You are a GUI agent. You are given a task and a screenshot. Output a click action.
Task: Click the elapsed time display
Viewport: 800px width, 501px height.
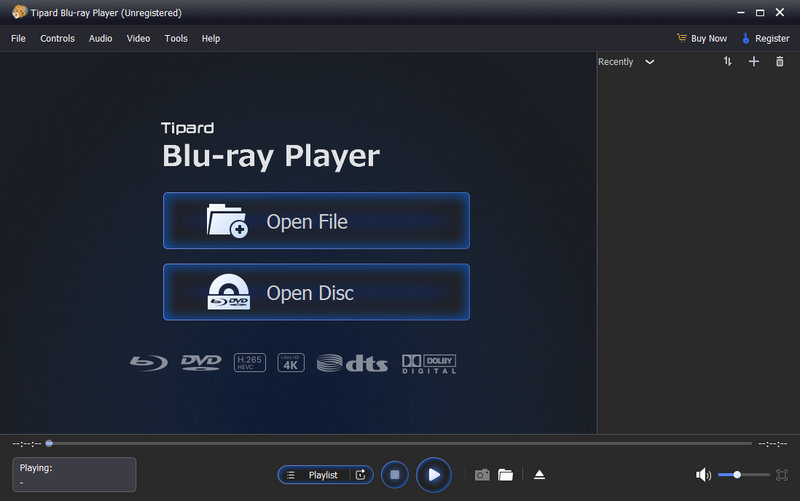[x=27, y=444]
